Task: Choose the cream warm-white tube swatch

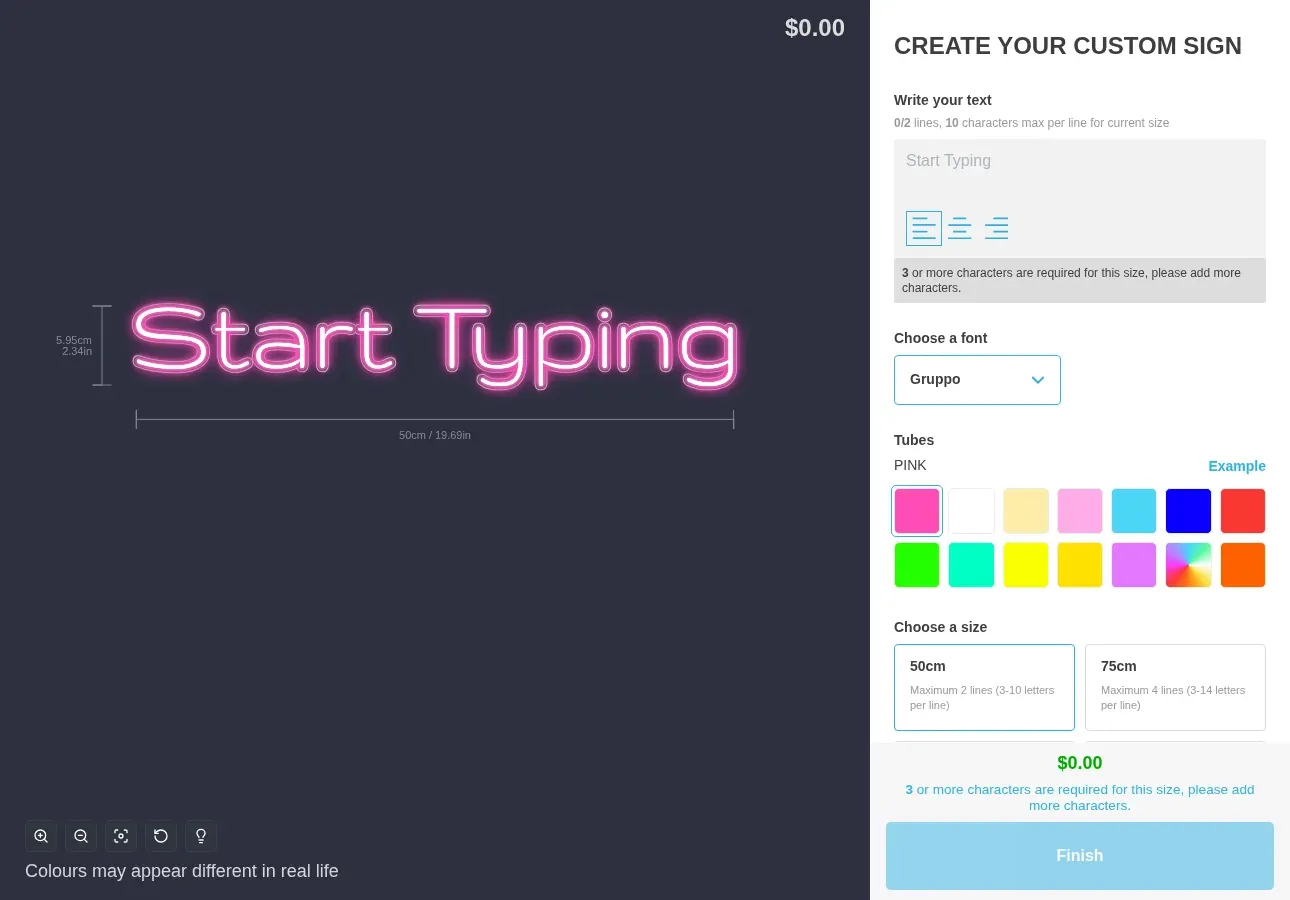Action: click(1026, 511)
